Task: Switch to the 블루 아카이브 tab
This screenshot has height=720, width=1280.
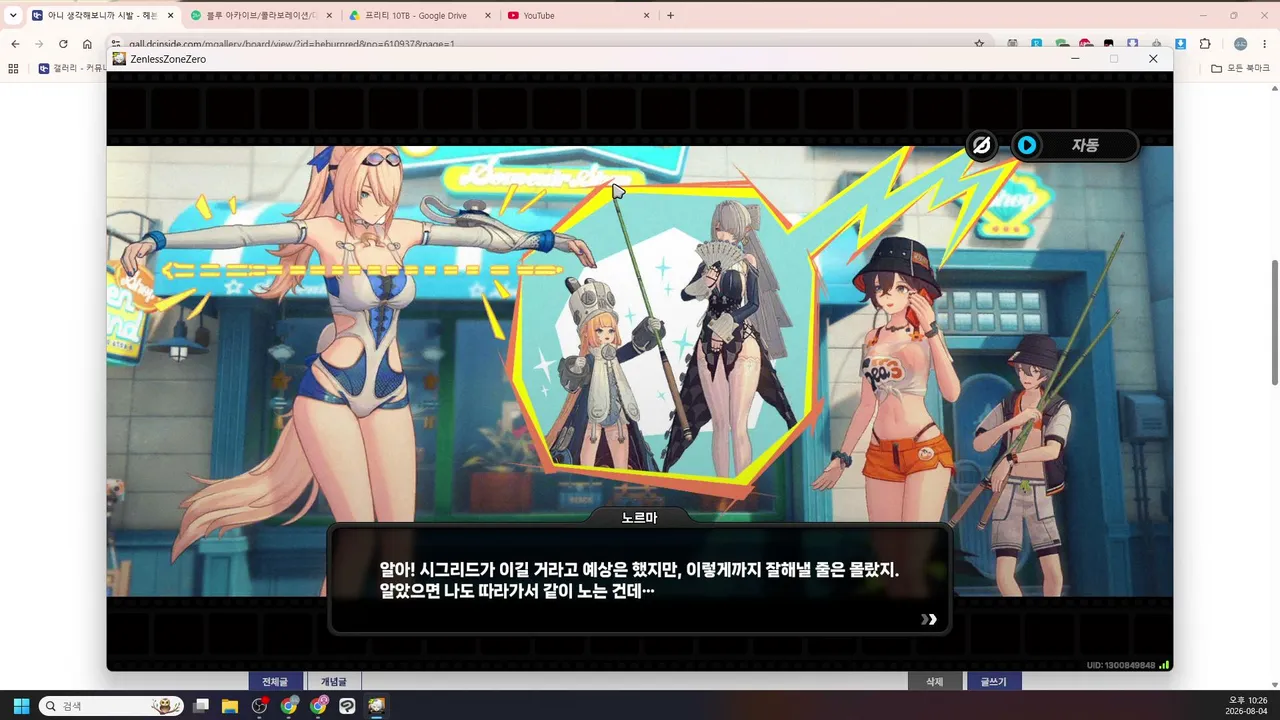Action: tap(262, 15)
